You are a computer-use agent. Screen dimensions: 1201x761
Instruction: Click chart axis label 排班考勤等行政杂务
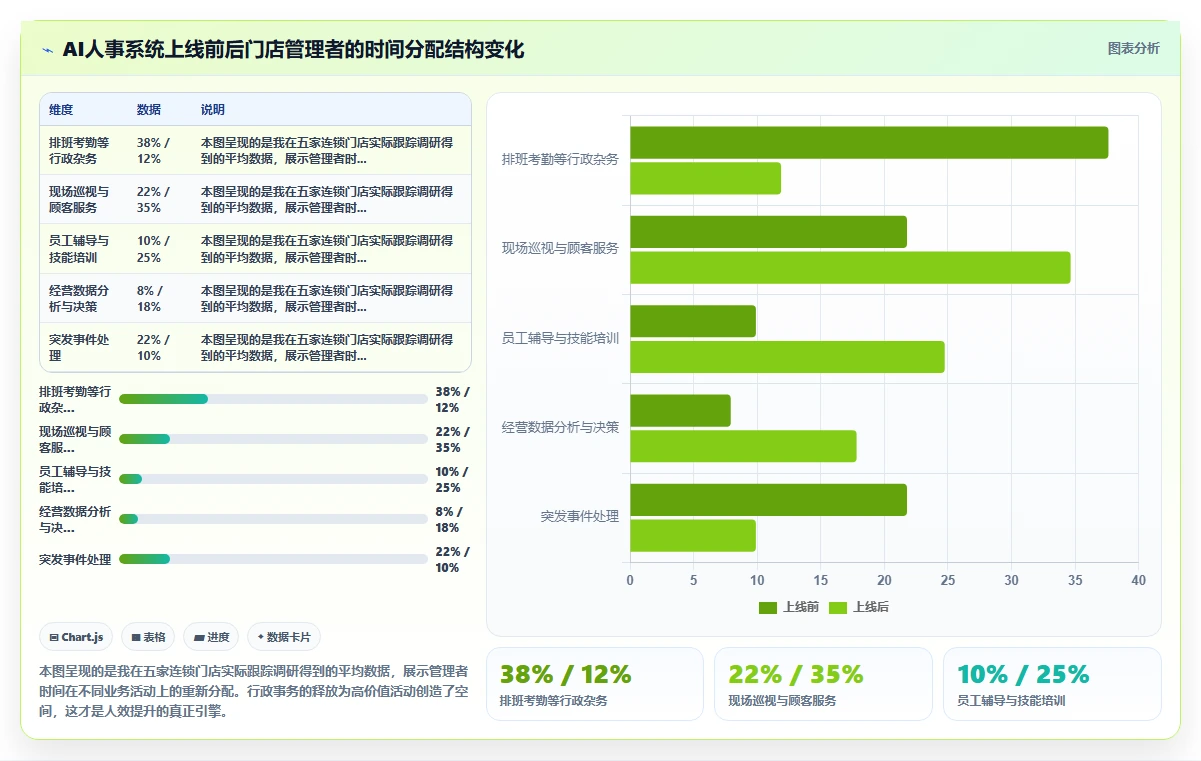point(560,160)
